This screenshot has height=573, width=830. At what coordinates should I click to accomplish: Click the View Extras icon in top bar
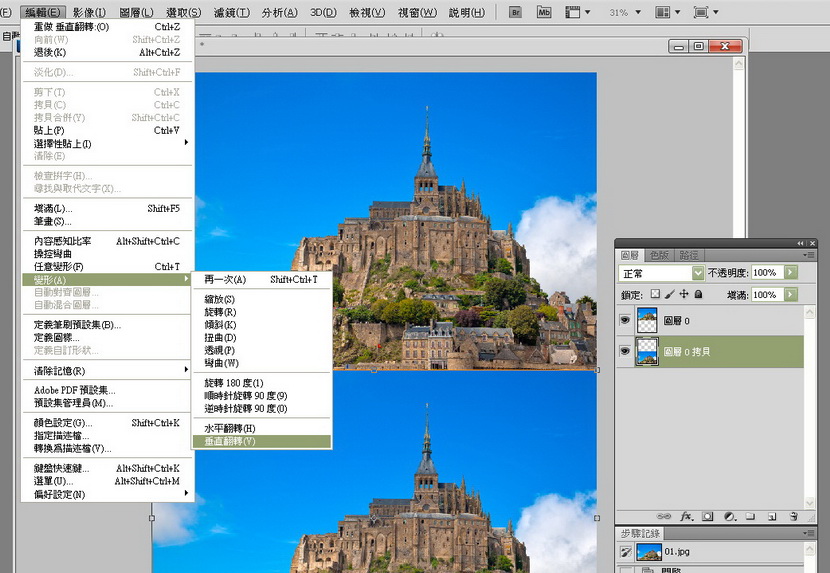[573, 12]
